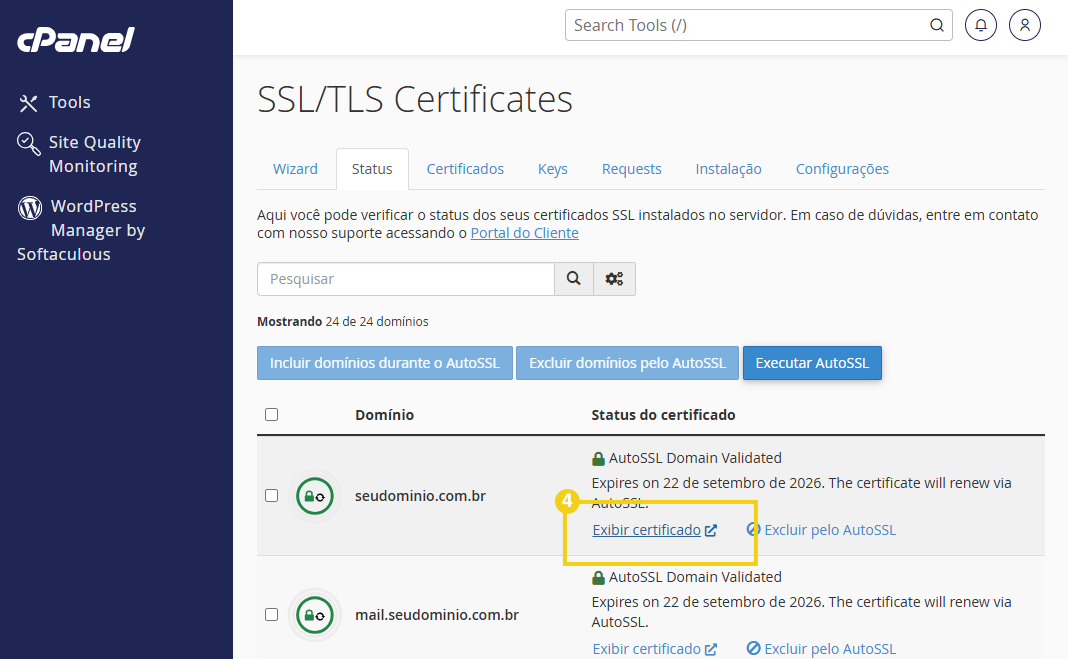Click into the Pesquisar domain field

tap(406, 279)
